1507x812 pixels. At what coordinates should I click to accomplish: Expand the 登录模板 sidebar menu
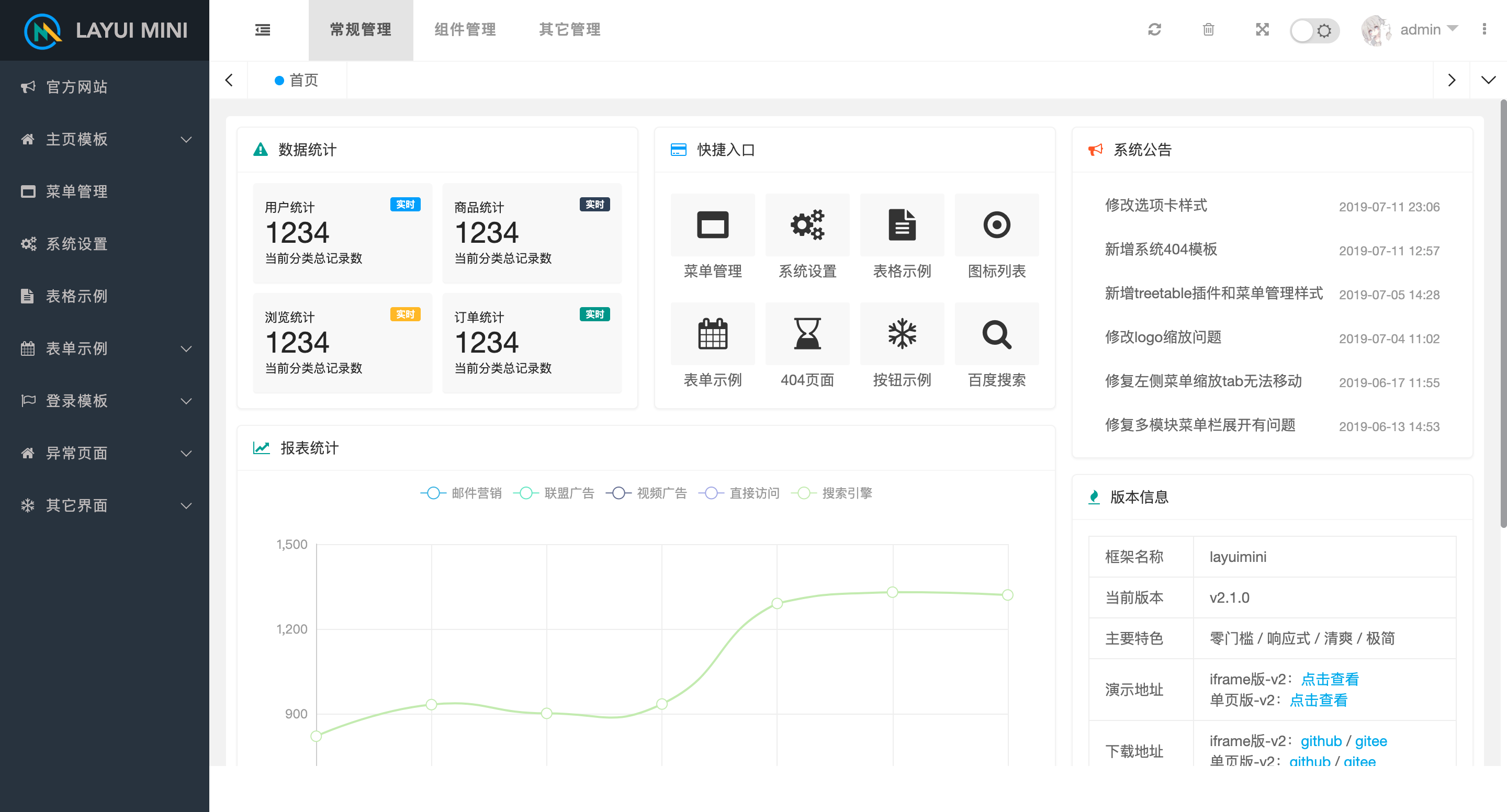pos(76,401)
